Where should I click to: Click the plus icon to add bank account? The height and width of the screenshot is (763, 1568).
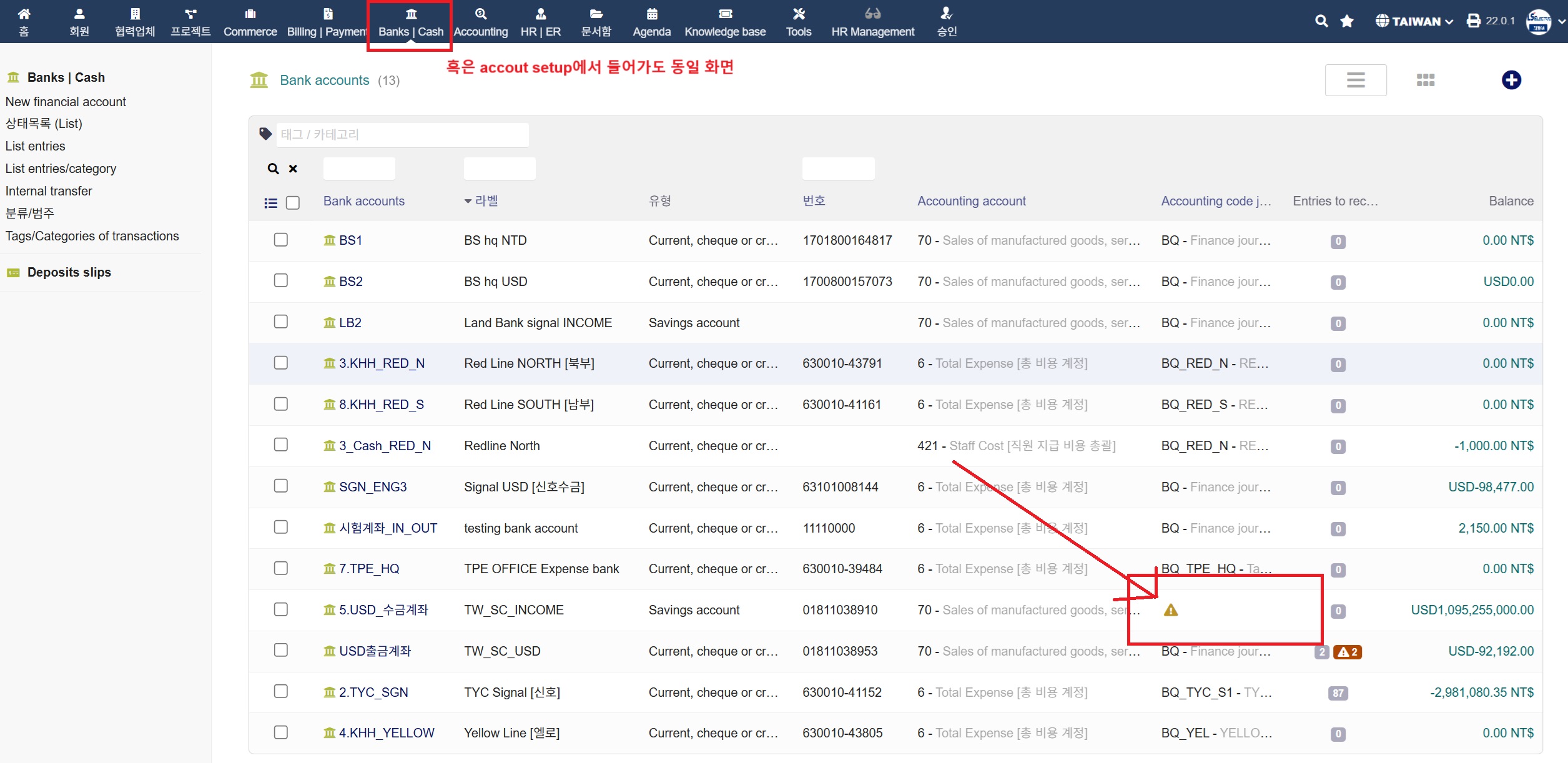click(x=1511, y=80)
